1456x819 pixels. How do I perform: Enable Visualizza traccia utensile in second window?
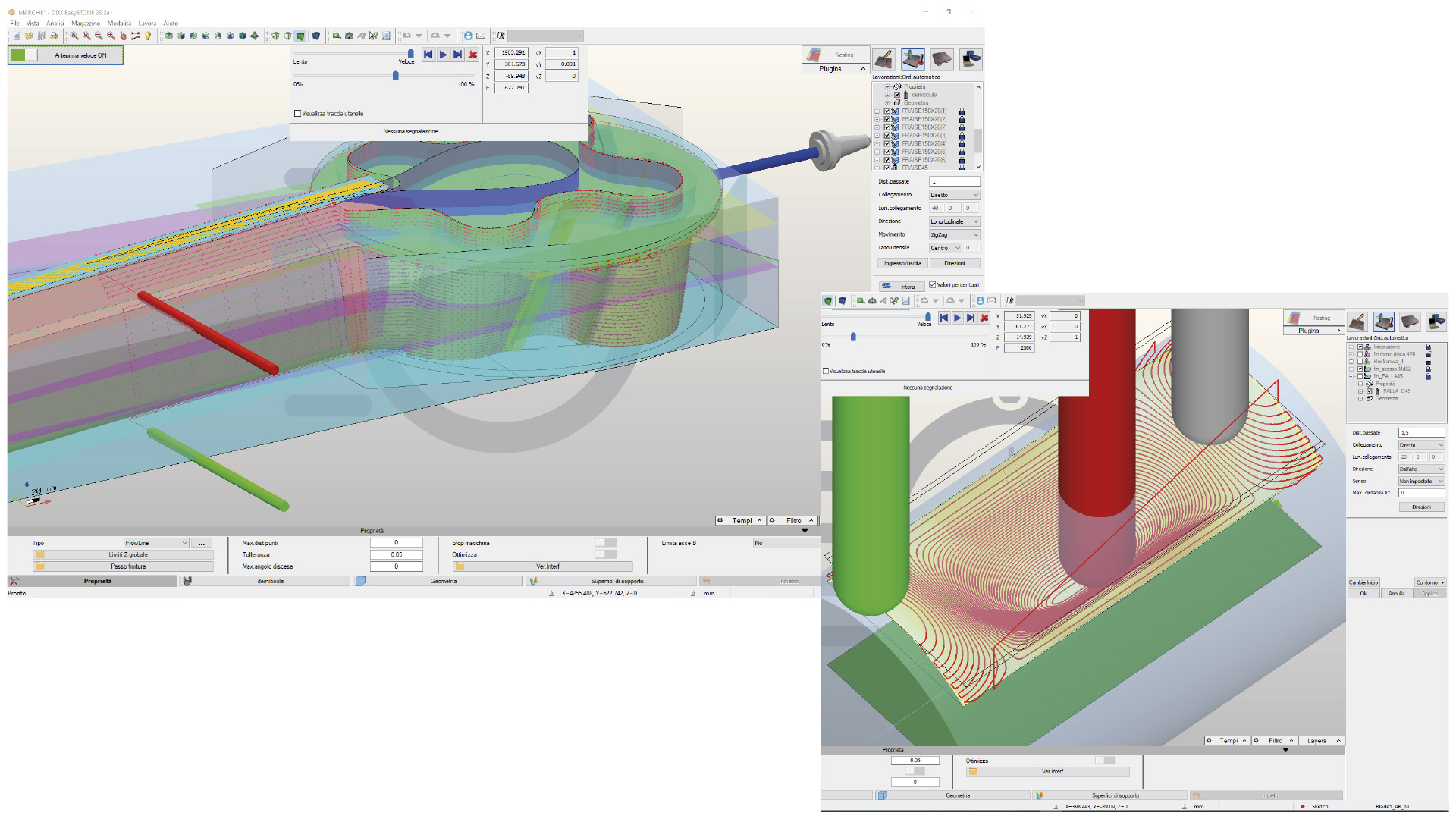click(x=826, y=372)
